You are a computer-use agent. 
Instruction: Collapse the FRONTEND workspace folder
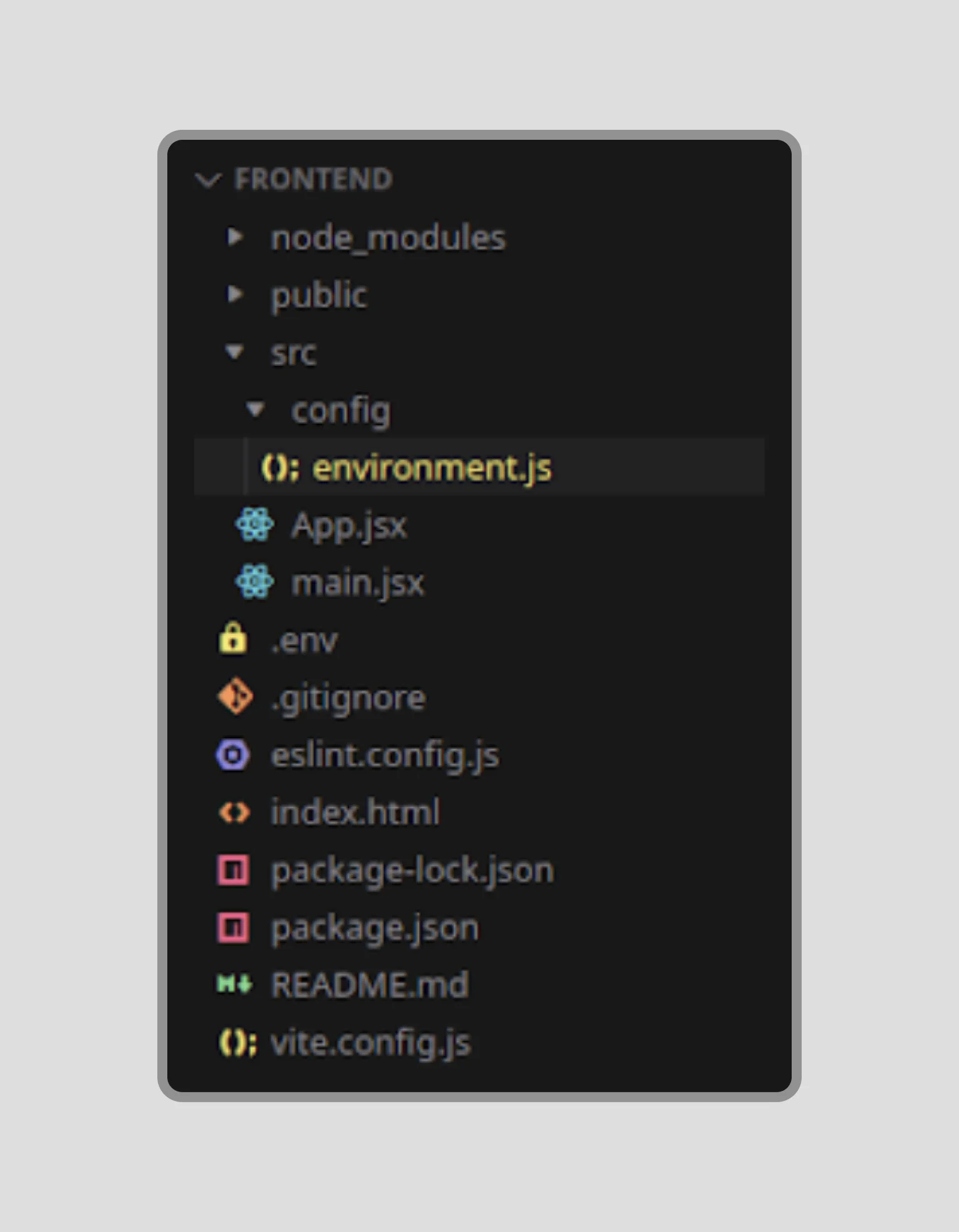(209, 179)
